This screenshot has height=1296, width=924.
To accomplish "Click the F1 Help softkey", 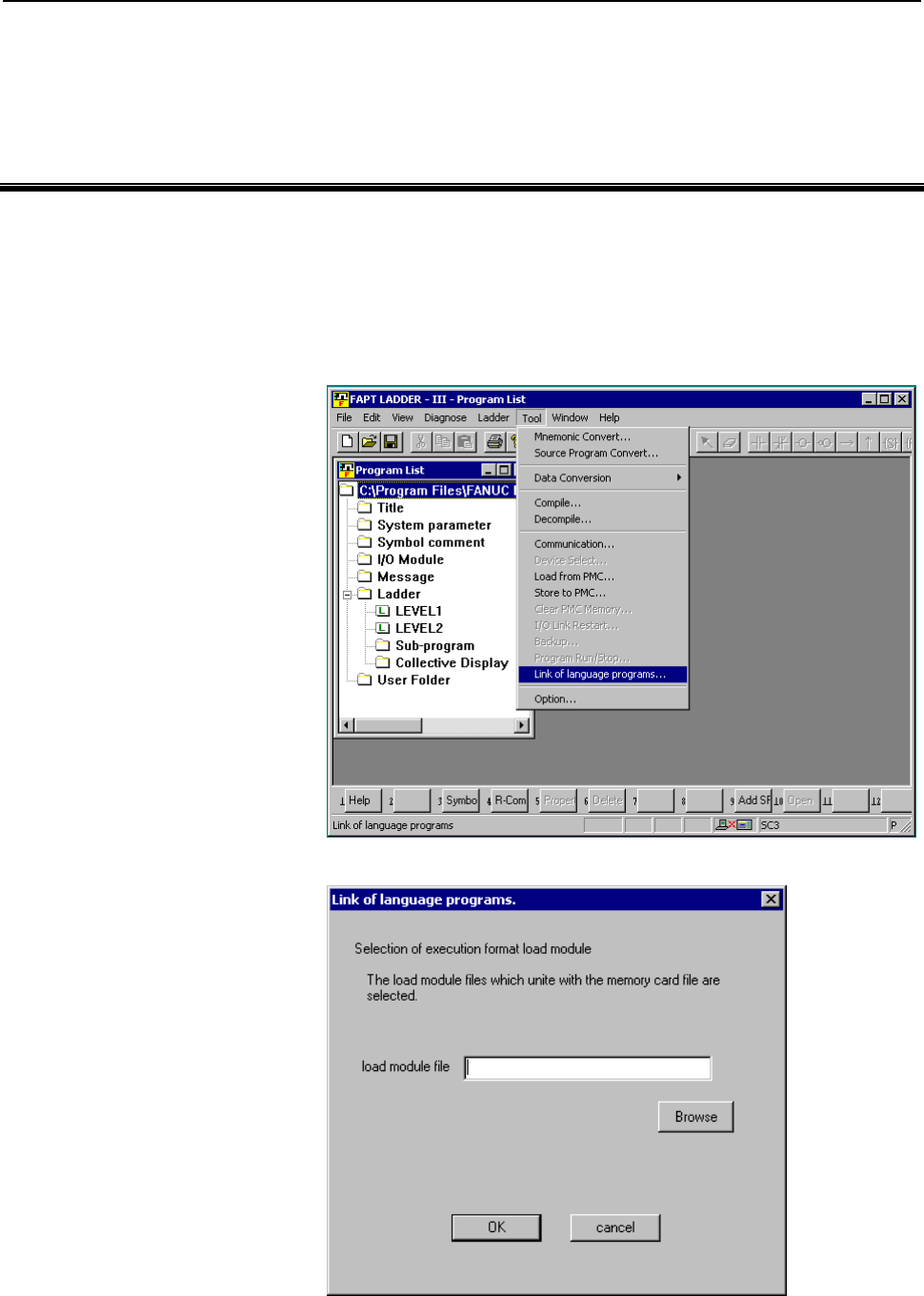I will pyautogui.click(x=363, y=800).
